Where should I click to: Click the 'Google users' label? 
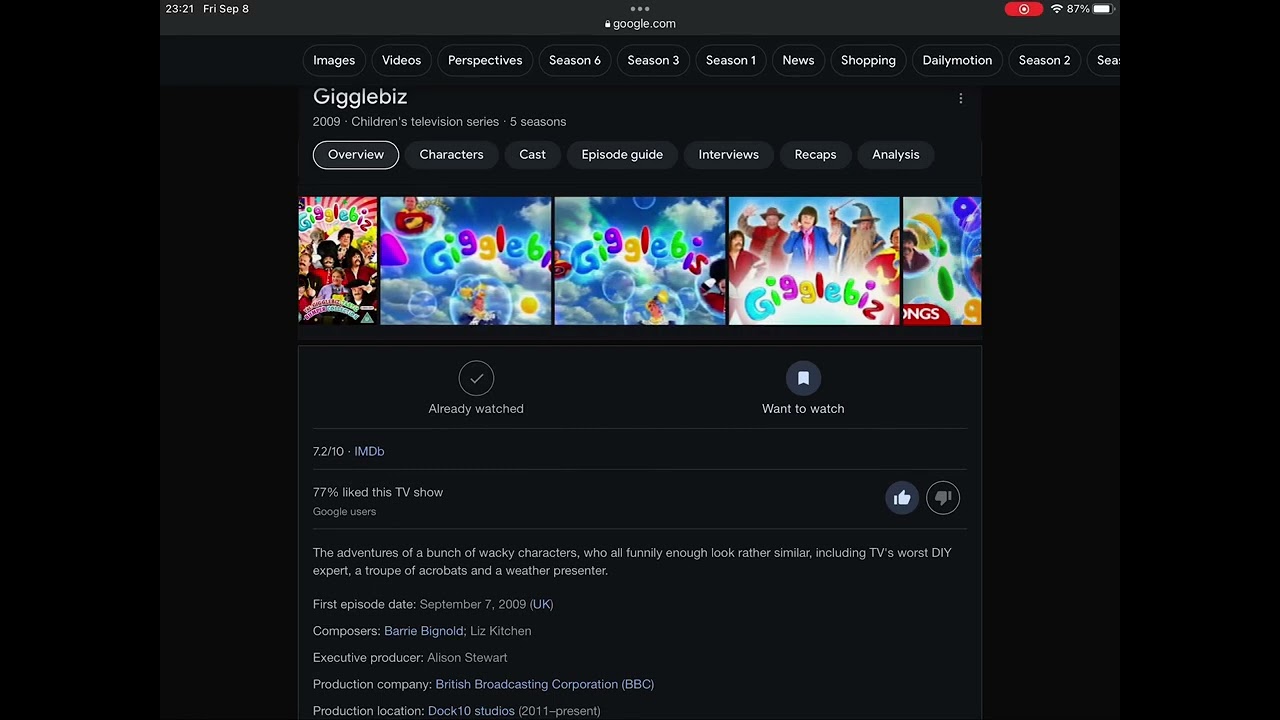[x=344, y=512]
